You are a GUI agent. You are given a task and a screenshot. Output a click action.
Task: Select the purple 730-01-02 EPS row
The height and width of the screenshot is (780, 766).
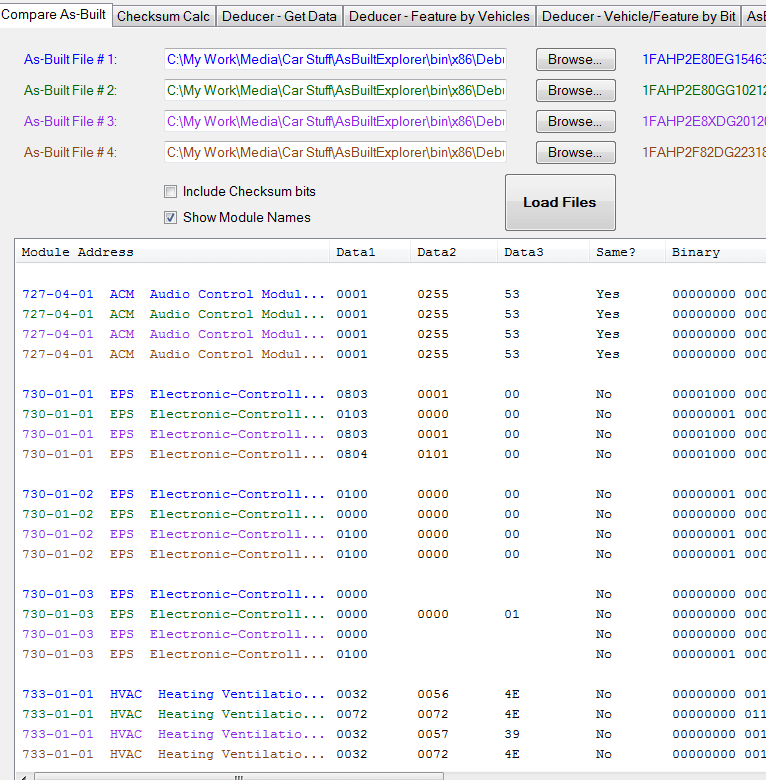[x=393, y=534]
